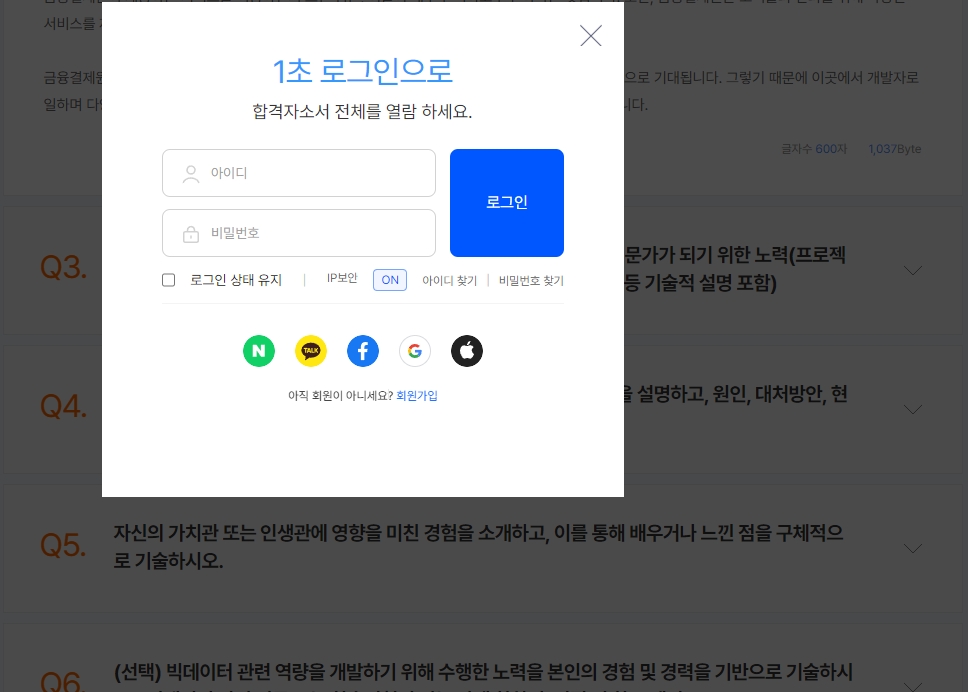The width and height of the screenshot is (968, 692).
Task: Expand question Q6 about 빅데이터 역량
Action: (912, 687)
